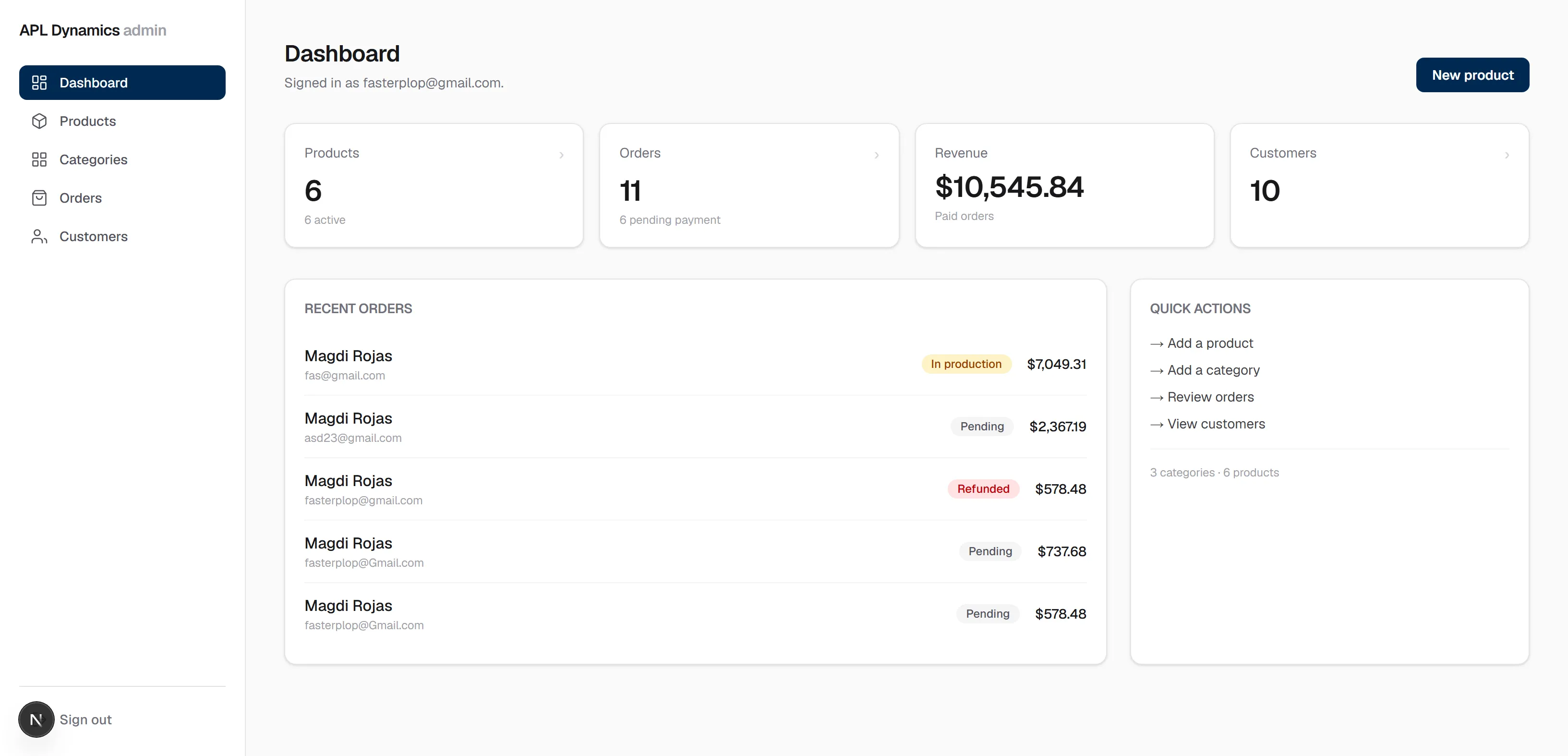Image resolution: width=1568 pixels, height=756 pixels.
Task: Open the Orders summary card
Action: (749, 186)
